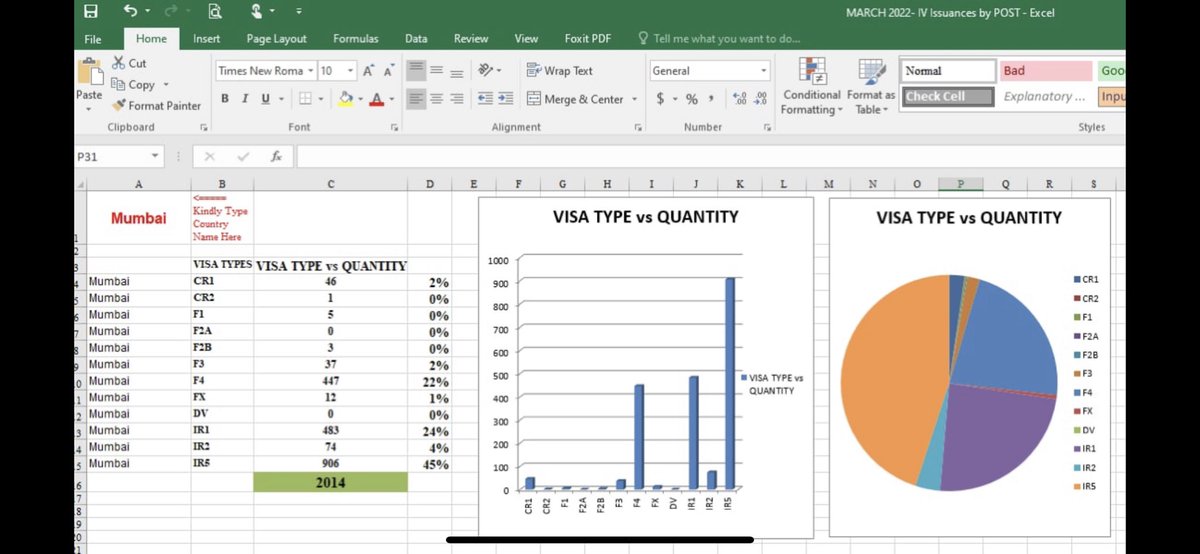Expand the font name dropdown
Viewport: 1200px width, 554px height.
(x=311, y=71)
